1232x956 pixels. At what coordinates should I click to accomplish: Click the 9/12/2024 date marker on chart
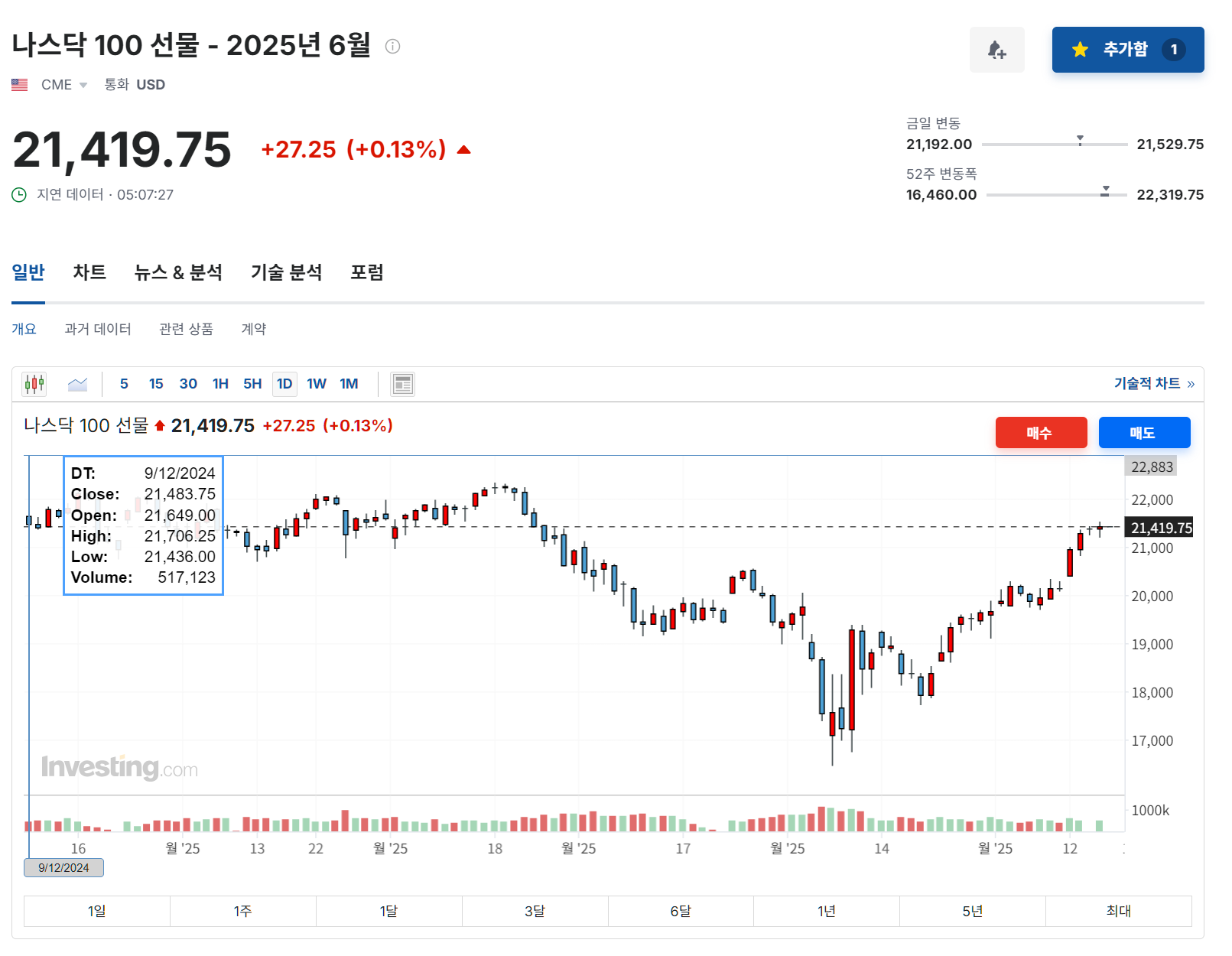pos(63,867)
